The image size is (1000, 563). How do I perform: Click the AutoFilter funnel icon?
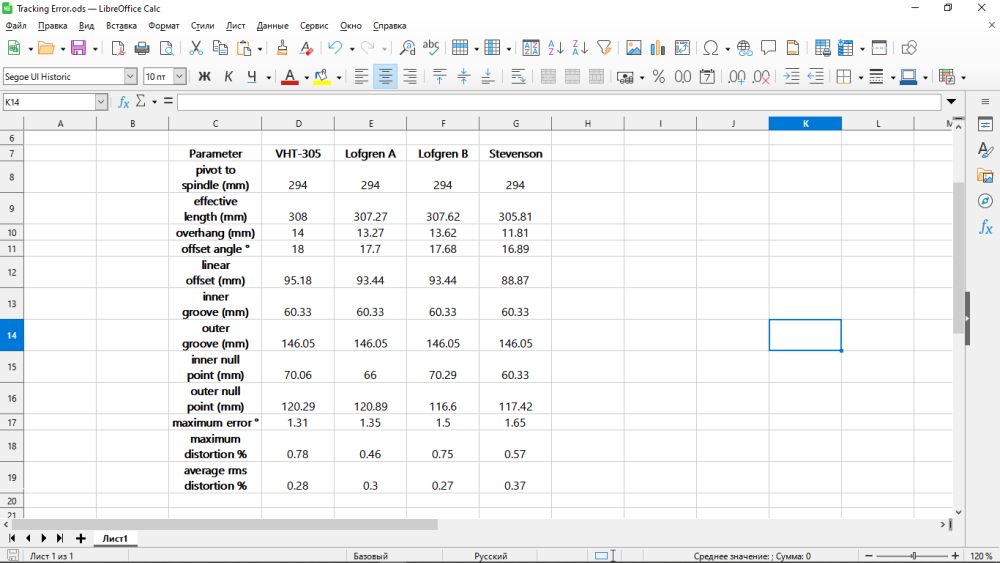point(604,47)
